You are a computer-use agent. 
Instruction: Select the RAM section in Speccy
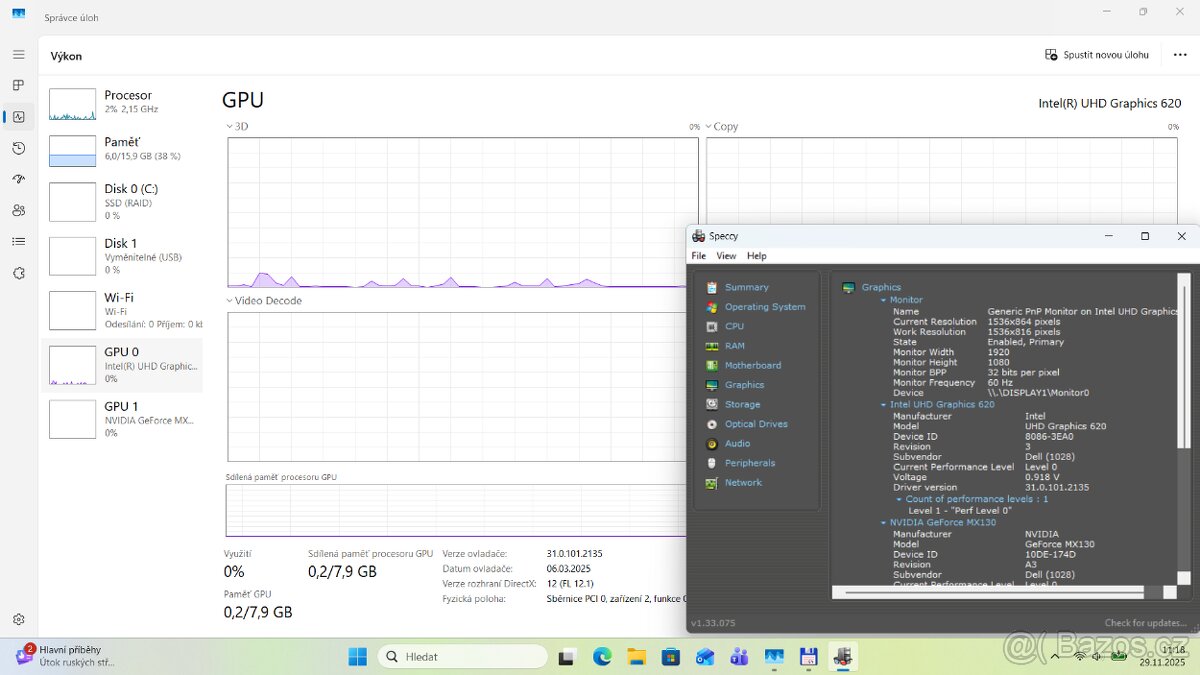[734, 345]
